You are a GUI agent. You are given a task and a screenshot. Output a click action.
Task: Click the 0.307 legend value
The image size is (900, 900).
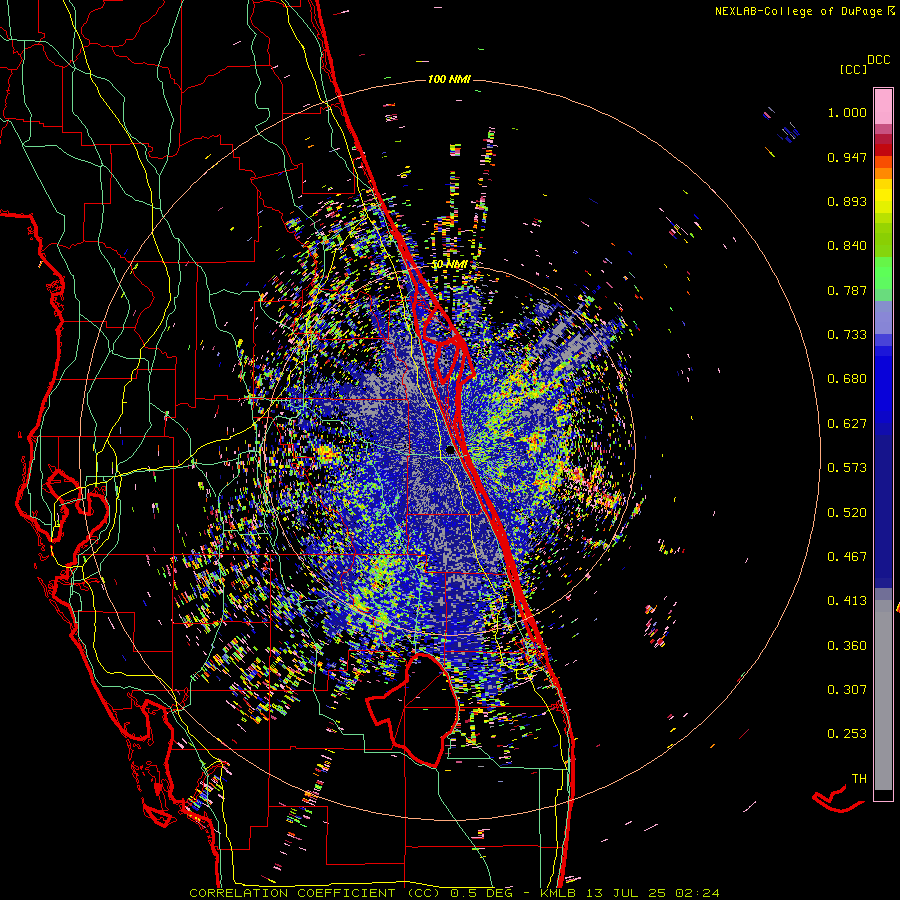click(x=847, y=690)
